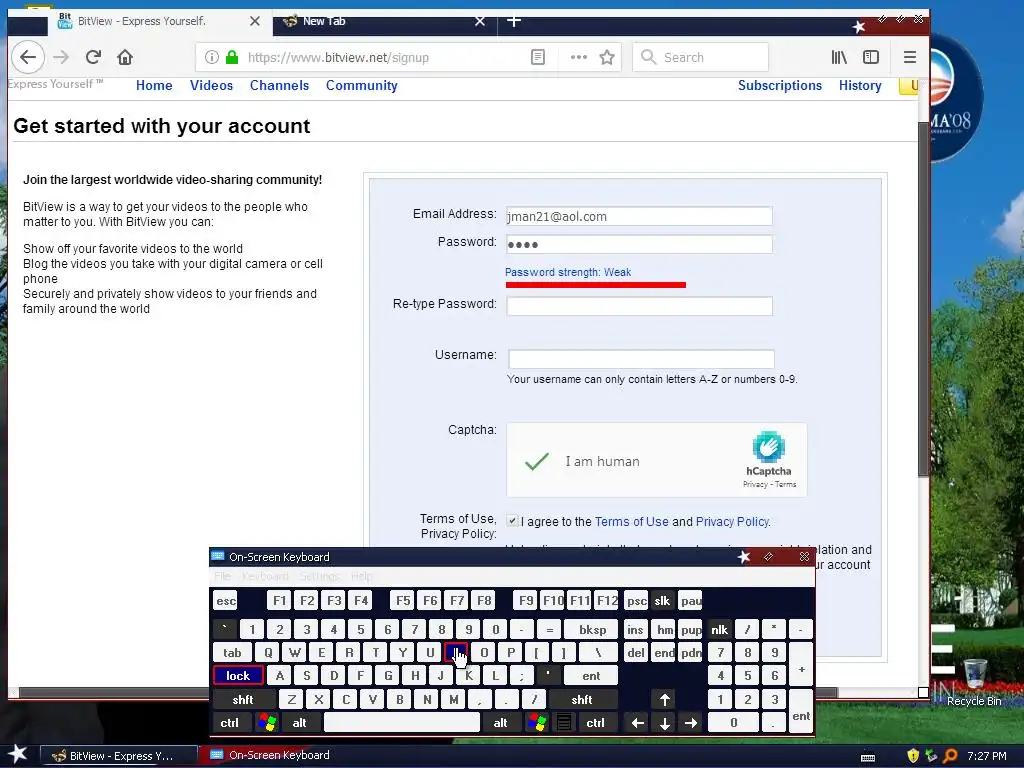Toggle left alt key on keyboard
This screenshot has width=1024, height=768.
click(x=300, y=722)
